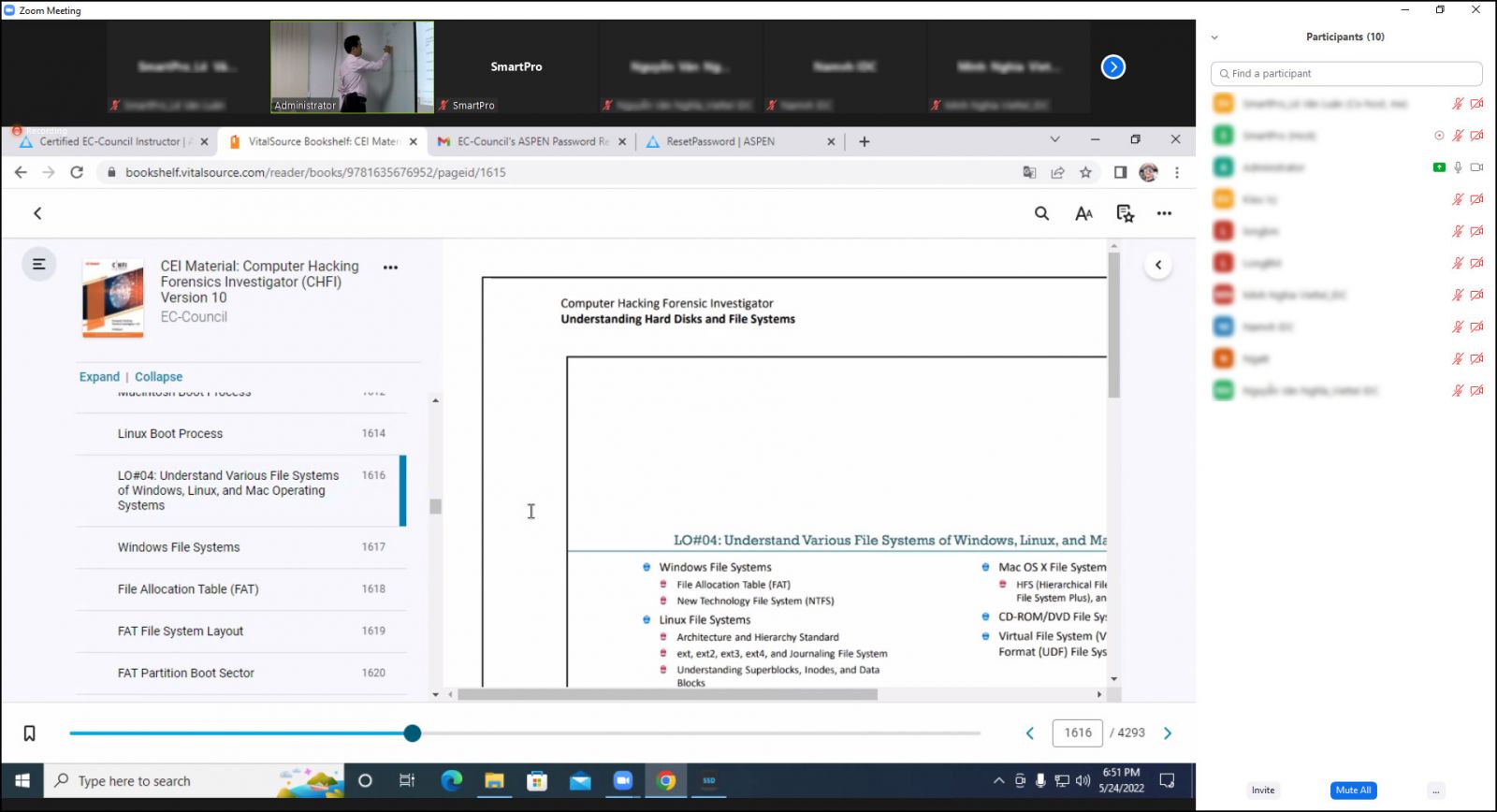Image resolution: width=1497 pixels, height=812 pixels.
Task: Open Task View on taskbar
Action: tap(407, 781)
